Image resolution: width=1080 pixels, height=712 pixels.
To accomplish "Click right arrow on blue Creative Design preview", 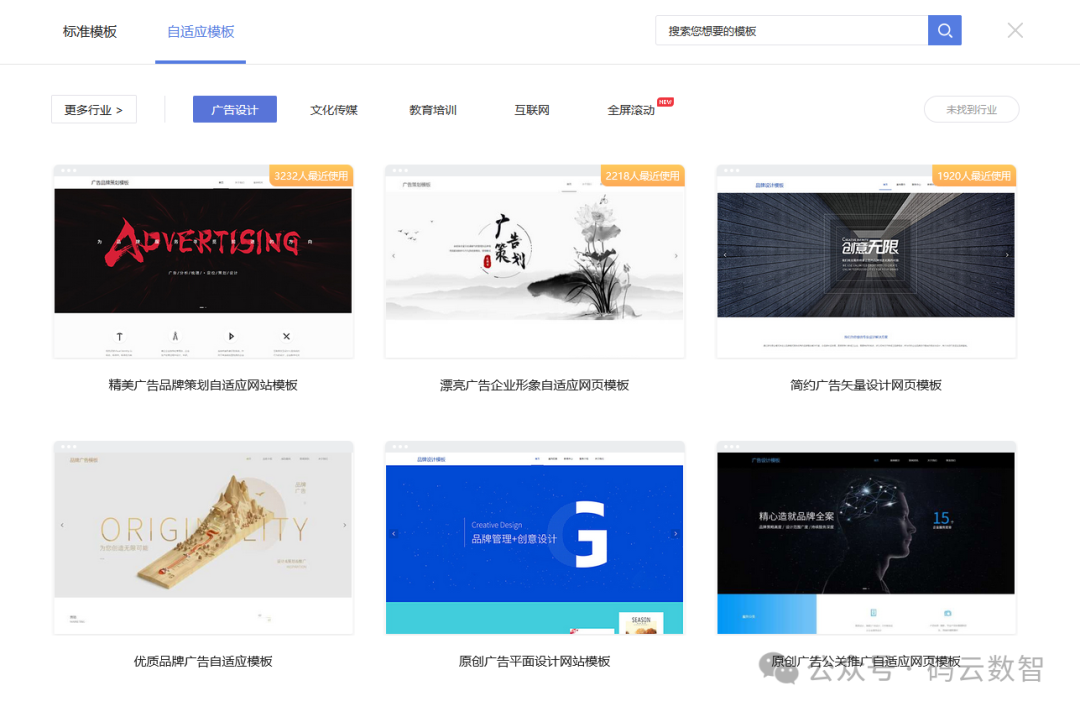I will (x=676, y=533).
